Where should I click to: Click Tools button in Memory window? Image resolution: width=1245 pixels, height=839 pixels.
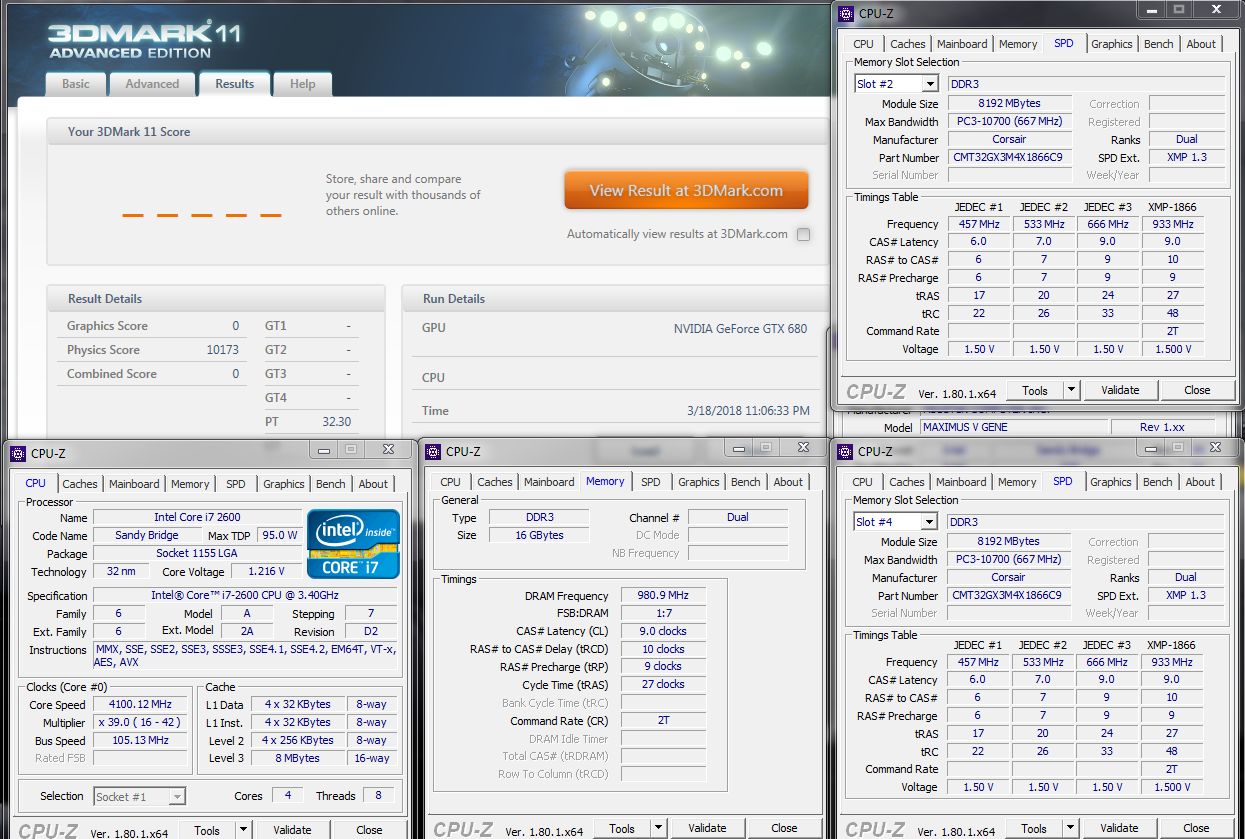(622, 829)
